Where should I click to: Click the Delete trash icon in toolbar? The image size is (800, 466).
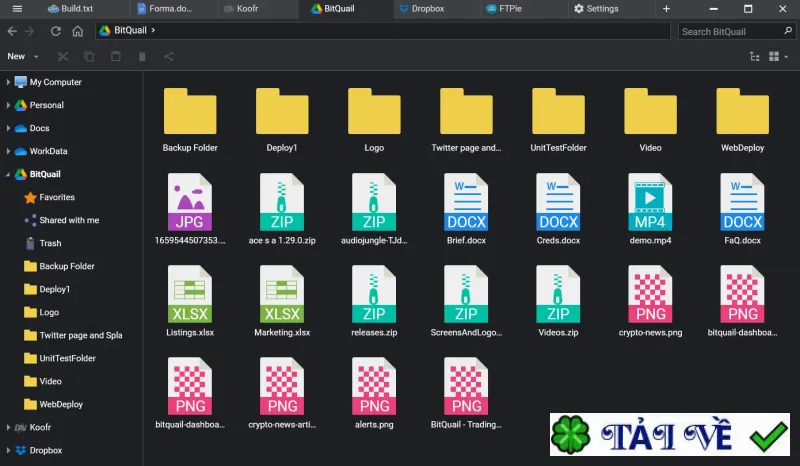142,57
